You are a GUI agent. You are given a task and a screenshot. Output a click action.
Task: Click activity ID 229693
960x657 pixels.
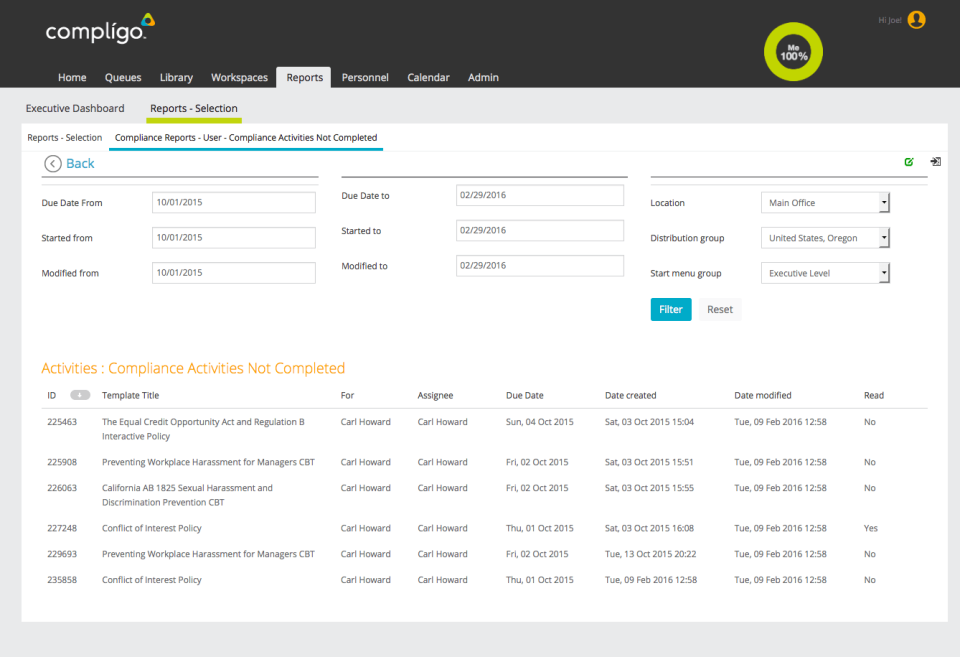[62, 554]
